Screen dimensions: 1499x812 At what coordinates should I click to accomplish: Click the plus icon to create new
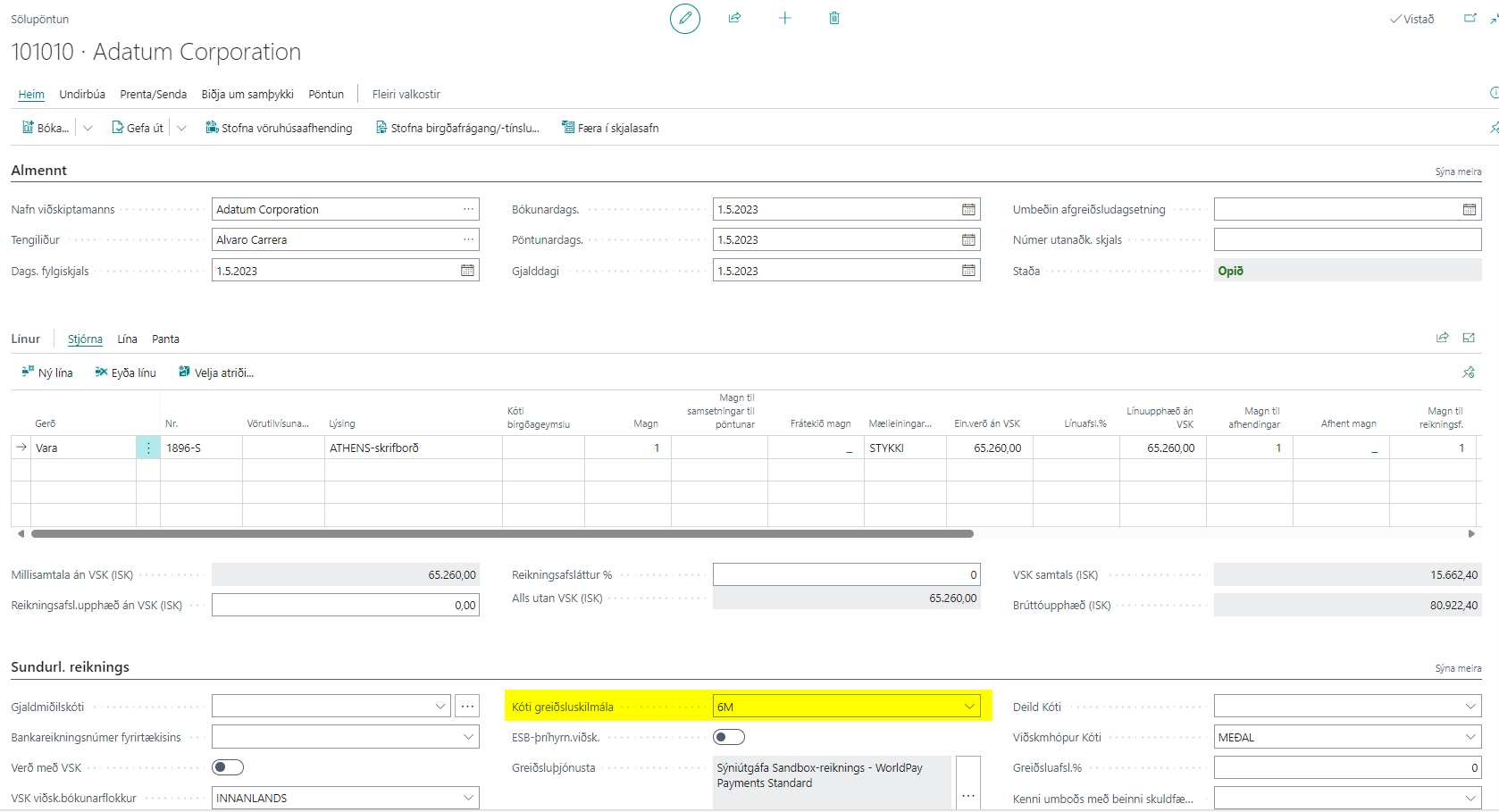784,18
